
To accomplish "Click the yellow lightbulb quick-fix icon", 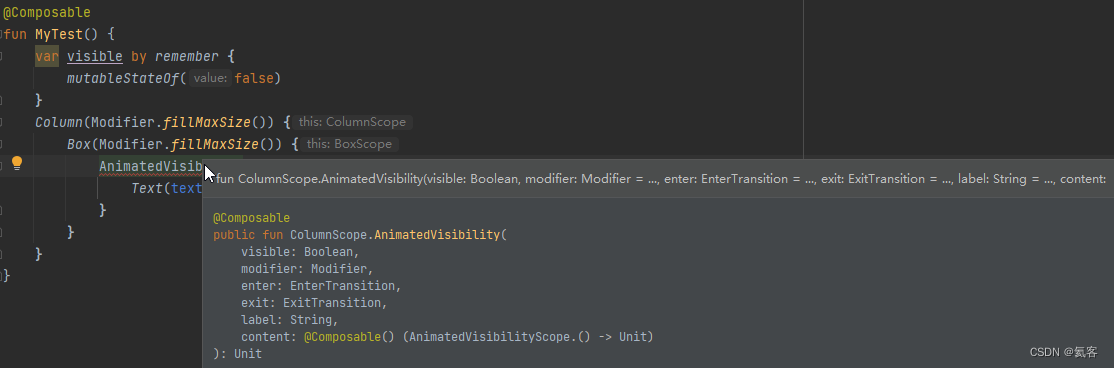I will (17, 164).
